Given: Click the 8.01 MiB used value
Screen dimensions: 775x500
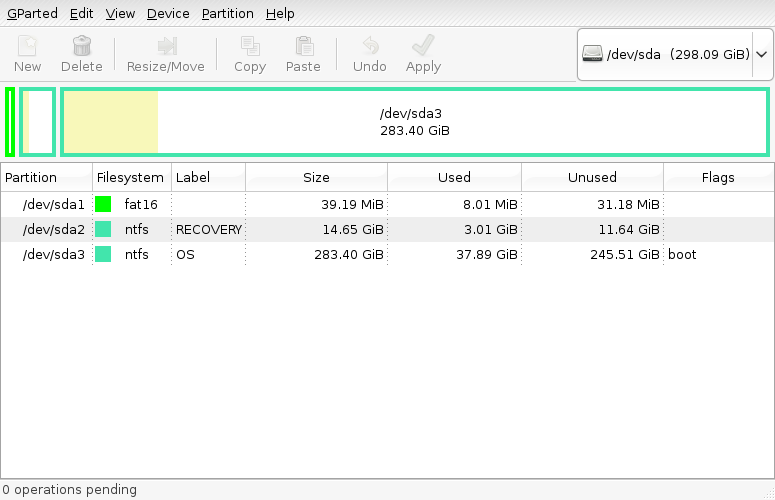Looking at the screenshot, I should (490, 205).
